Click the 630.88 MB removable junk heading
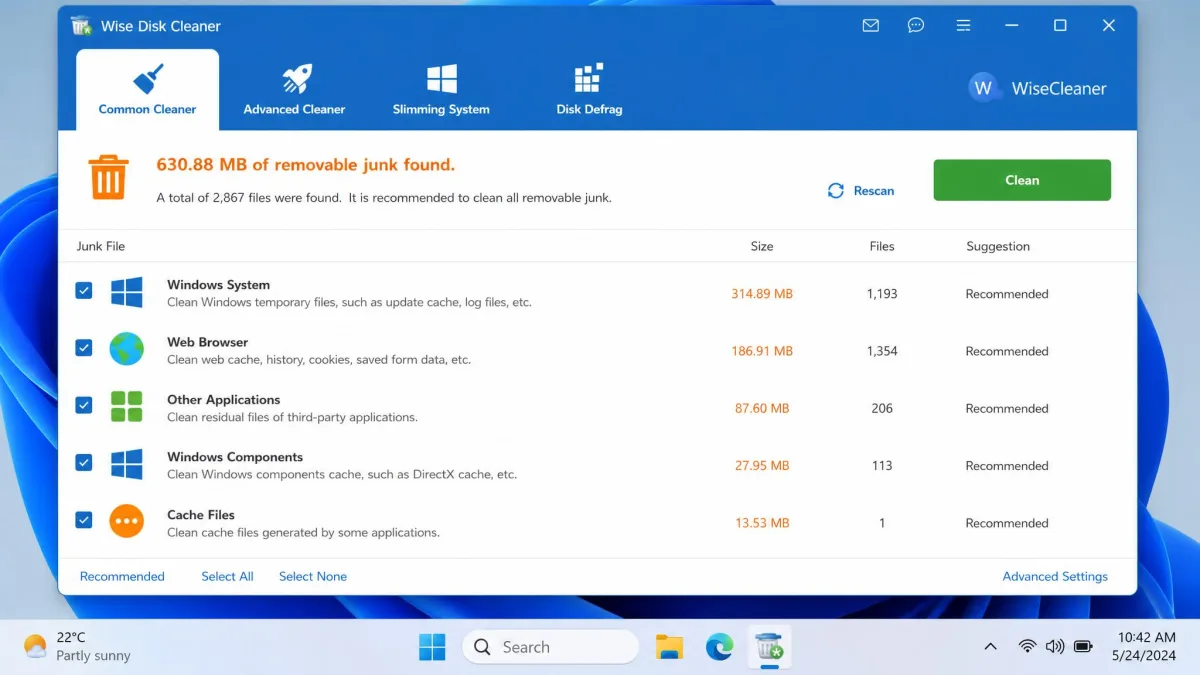This screenshot has width=1200, height=675. 306,164
